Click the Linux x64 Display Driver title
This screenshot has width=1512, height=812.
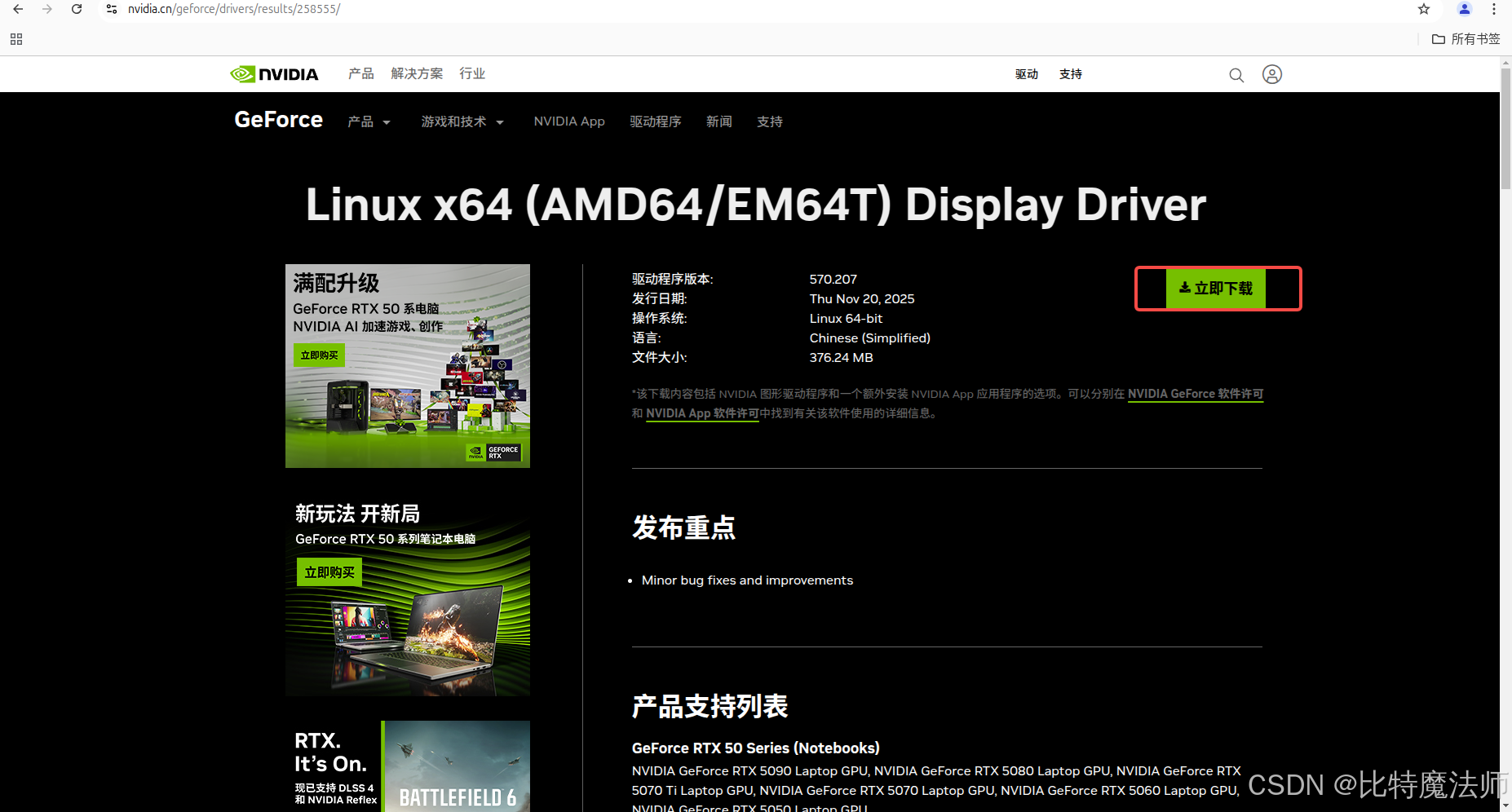pyautogui.click(x=756, y=204)
